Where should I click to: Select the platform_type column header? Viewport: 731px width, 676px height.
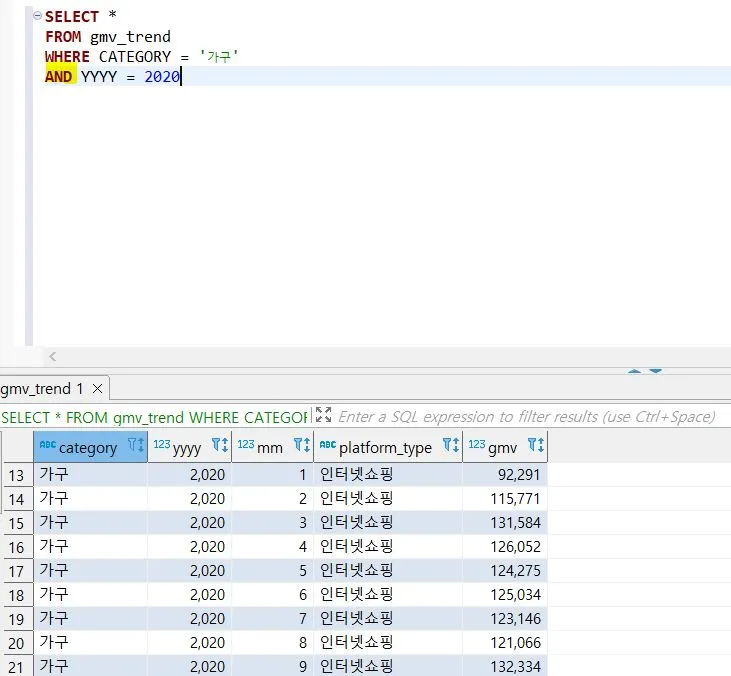[x=388, y=447]
